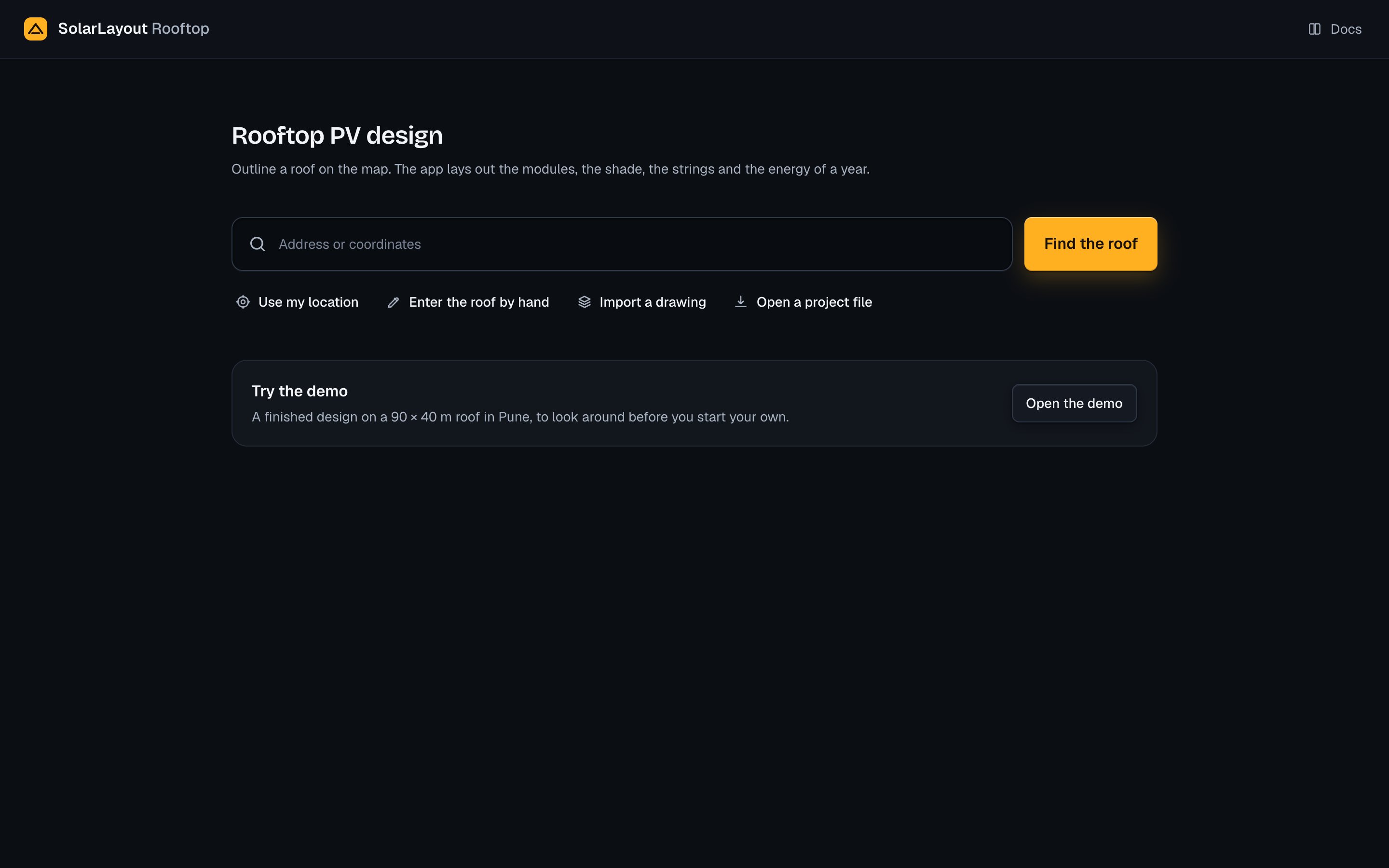Viewport: 1389px width, 868px height.
Task: Click the SolarLayout logo icon
Action: [36, 29]
